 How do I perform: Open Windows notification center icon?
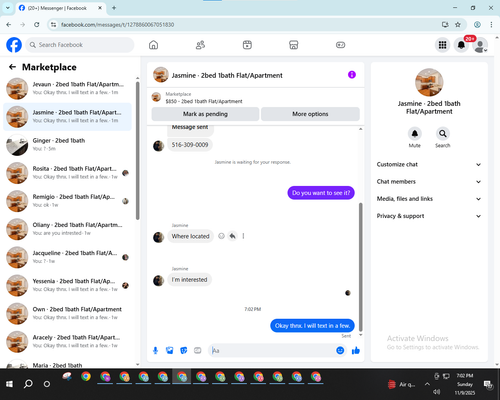click(x=488, y=384)
